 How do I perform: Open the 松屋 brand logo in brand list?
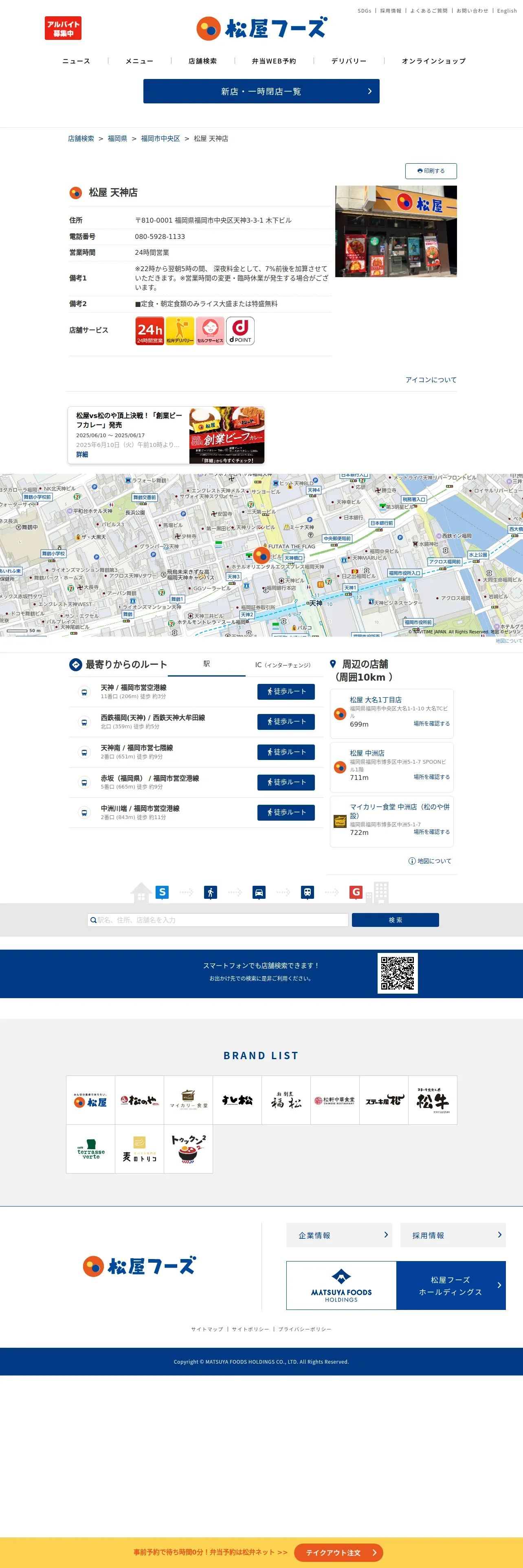[x=91, y=1100]
